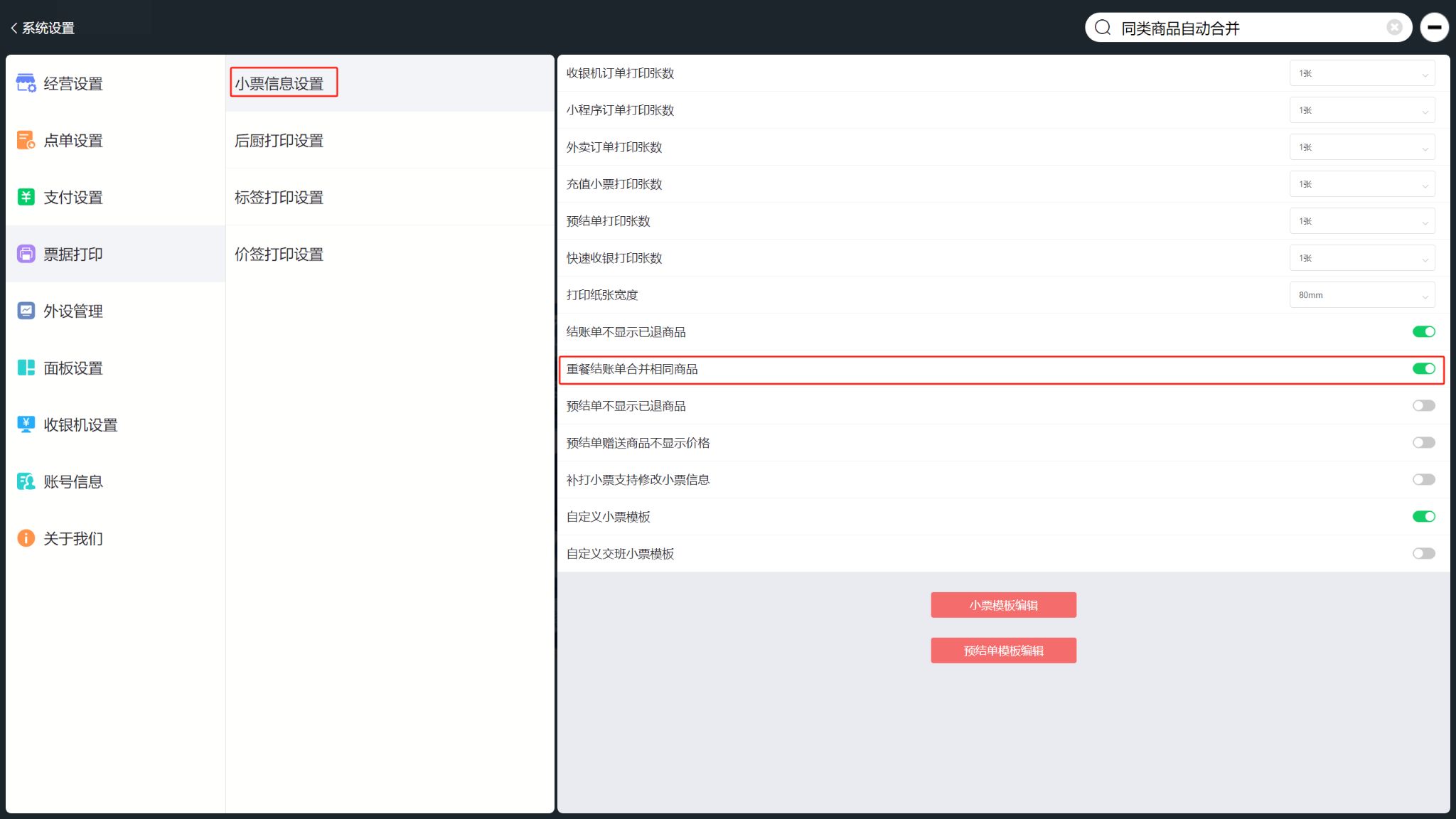Open 预结单打印张数 dropdown

pos(1362,221)
